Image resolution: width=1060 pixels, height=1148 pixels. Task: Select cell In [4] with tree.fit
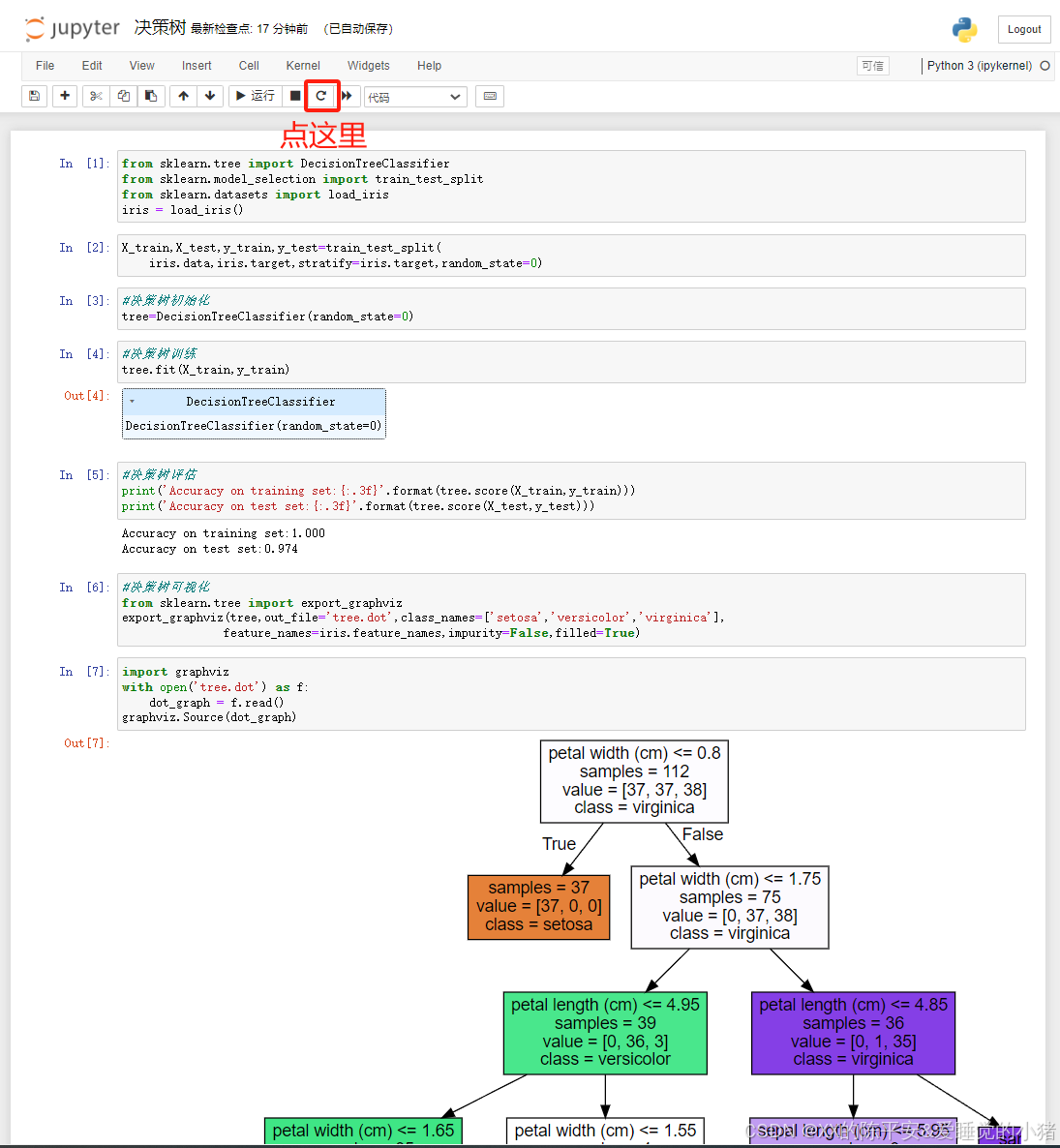pos(571,362)
